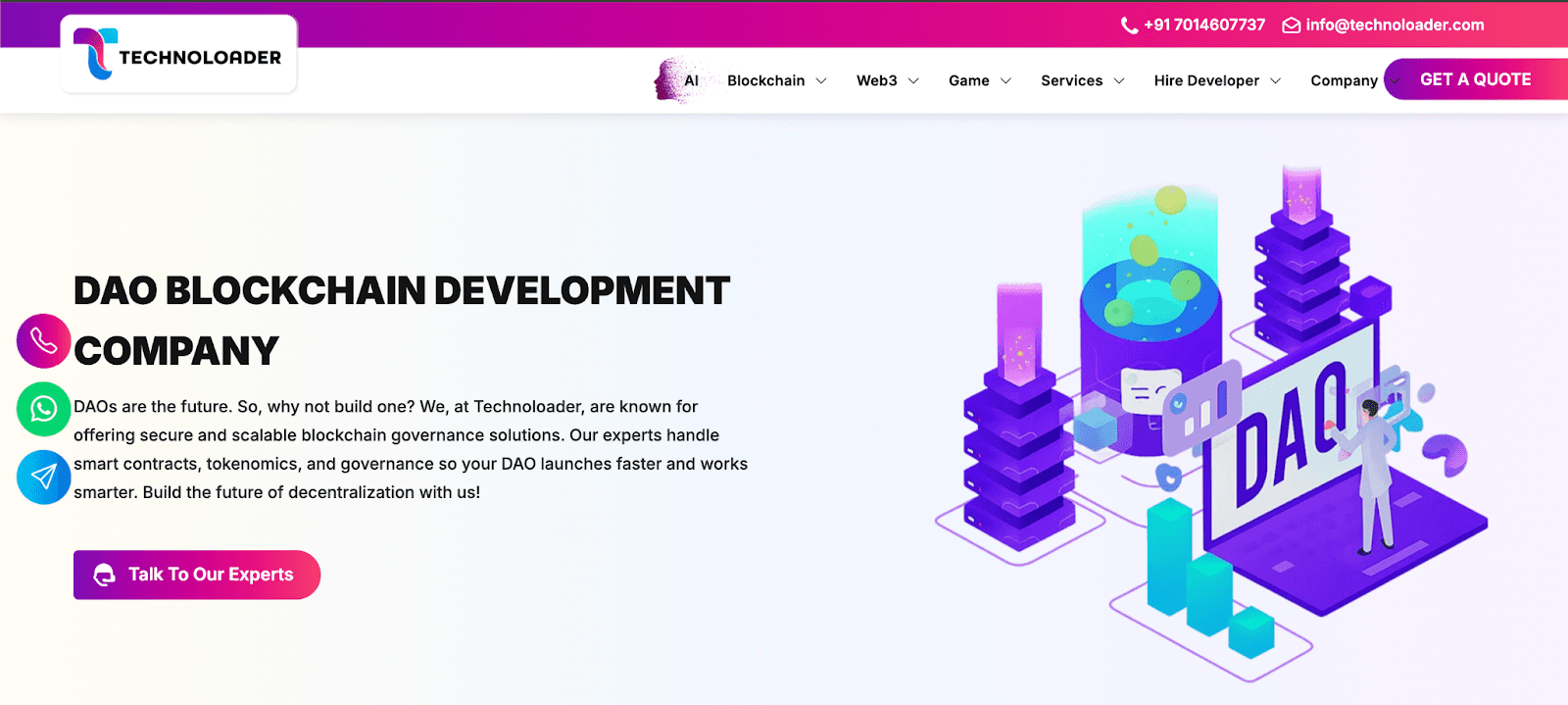The width and height of the screenshot is (1568, 705).
Task: Expand the Blockchain dropdown chevron
Action: click(x=821, y=80)
